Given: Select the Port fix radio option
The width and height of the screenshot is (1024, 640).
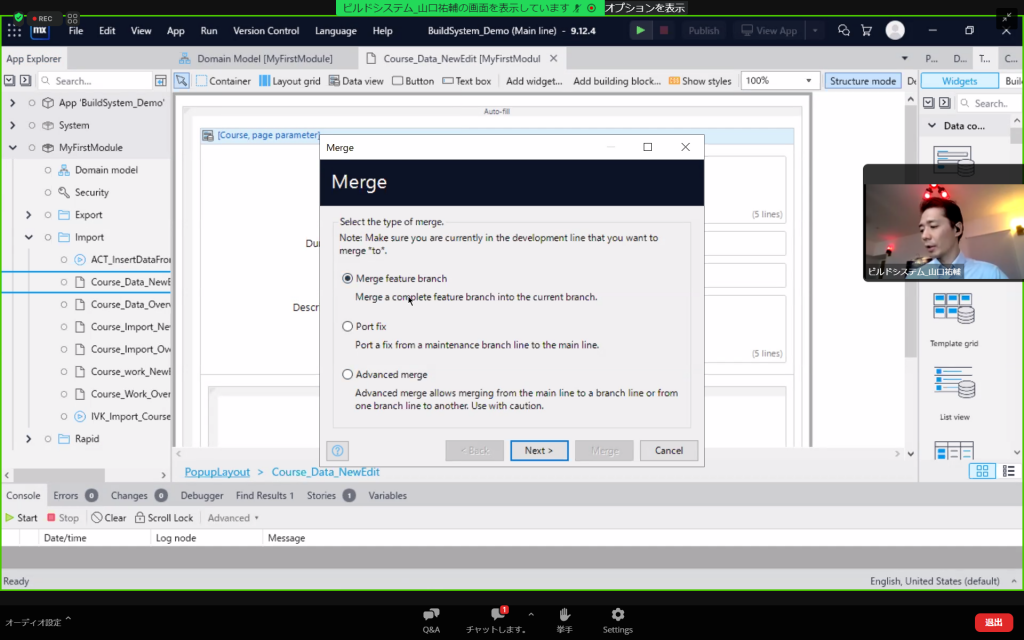Looking at the screenshot, I should coord(348,327).
